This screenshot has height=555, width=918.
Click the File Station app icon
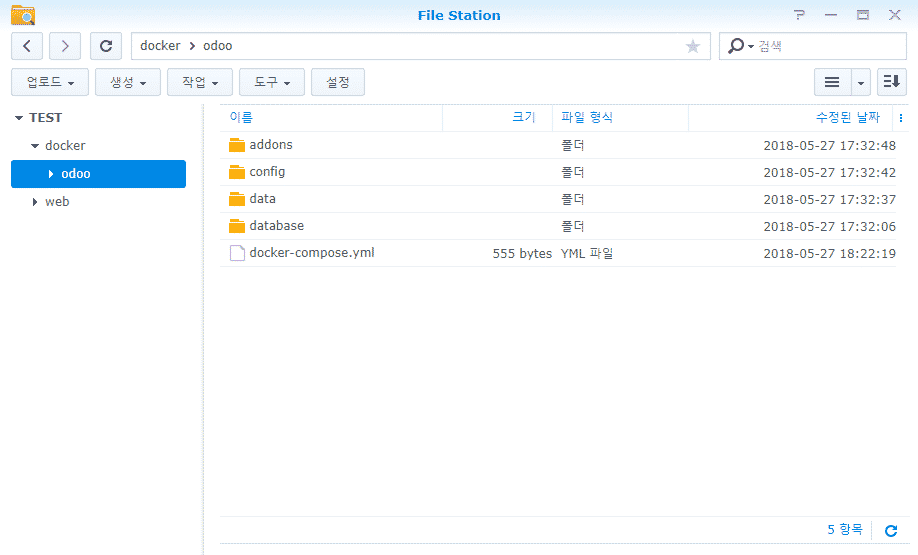coord(23,15)
